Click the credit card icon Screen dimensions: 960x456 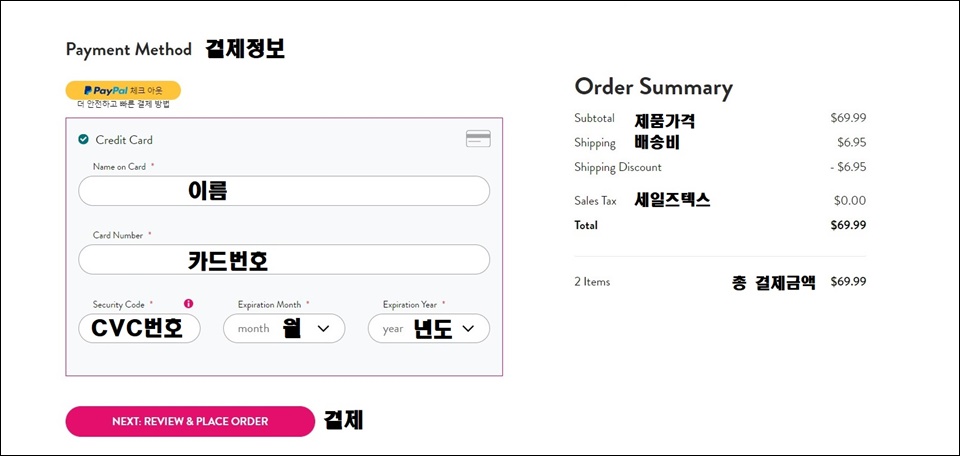[478, 139]
